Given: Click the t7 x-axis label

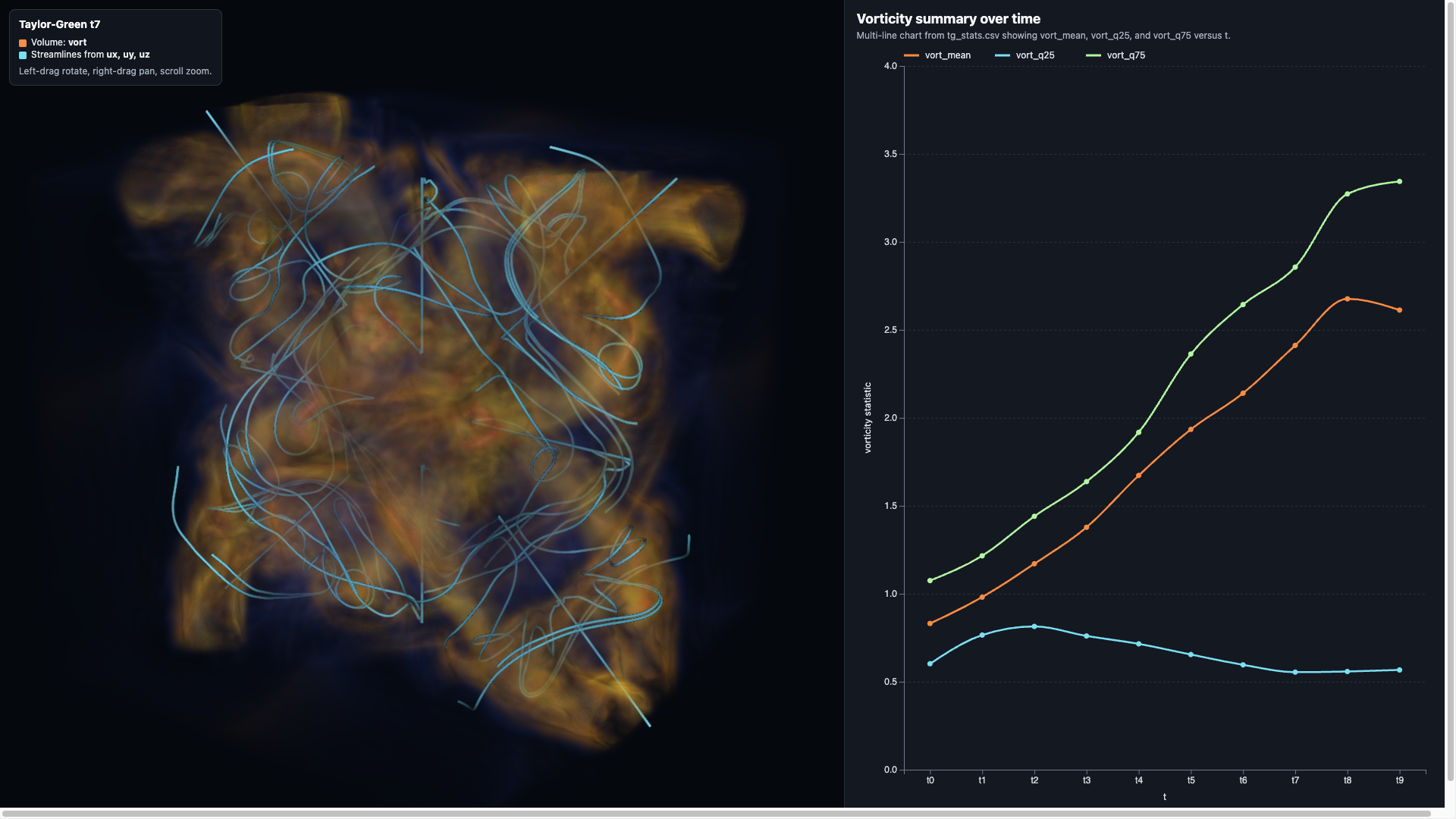Looking at the screenshot, I should 1295,780.
